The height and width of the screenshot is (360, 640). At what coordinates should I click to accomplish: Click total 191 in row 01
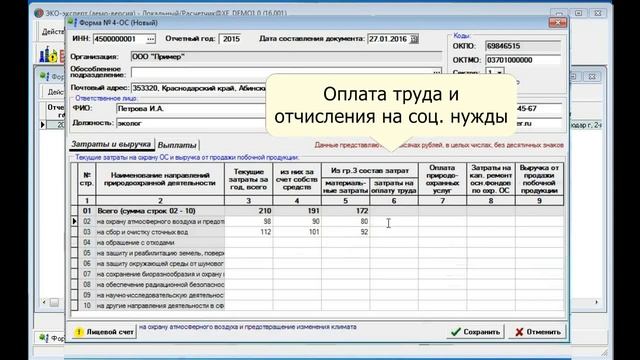tap(297, 211)
